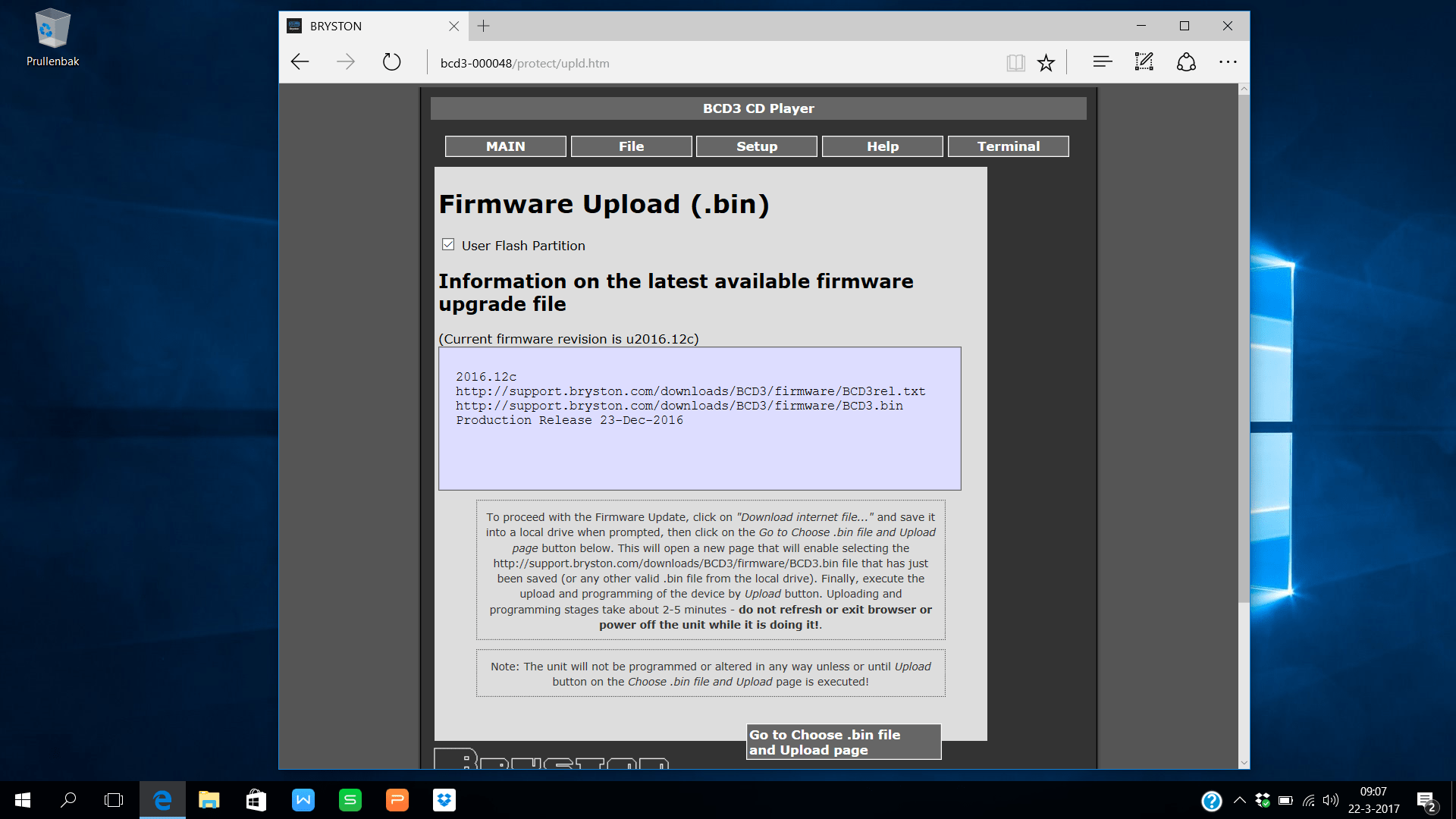Expand hidden system tray icons chevron
Screen dimensions: 1456x819
pyautogui.click(x=1239, y=800)
